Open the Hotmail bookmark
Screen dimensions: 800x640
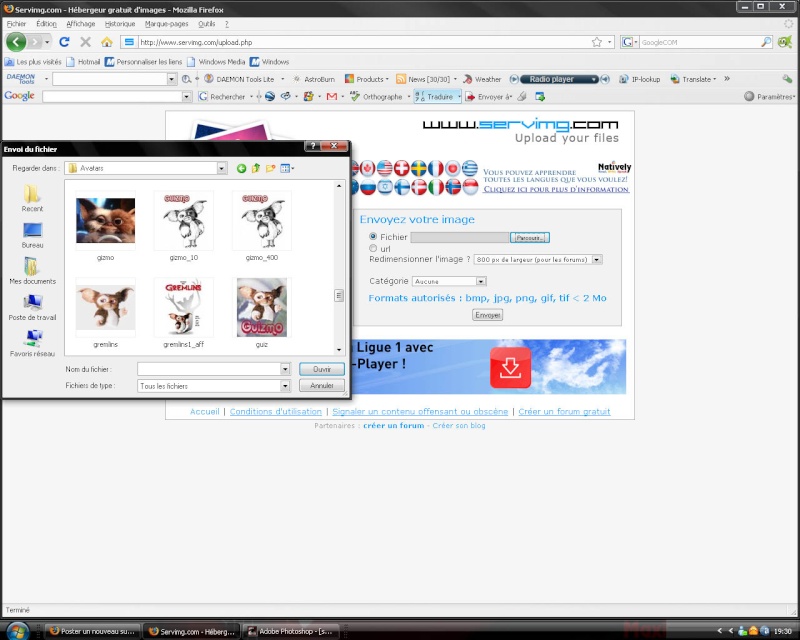[x=83, y=62]
